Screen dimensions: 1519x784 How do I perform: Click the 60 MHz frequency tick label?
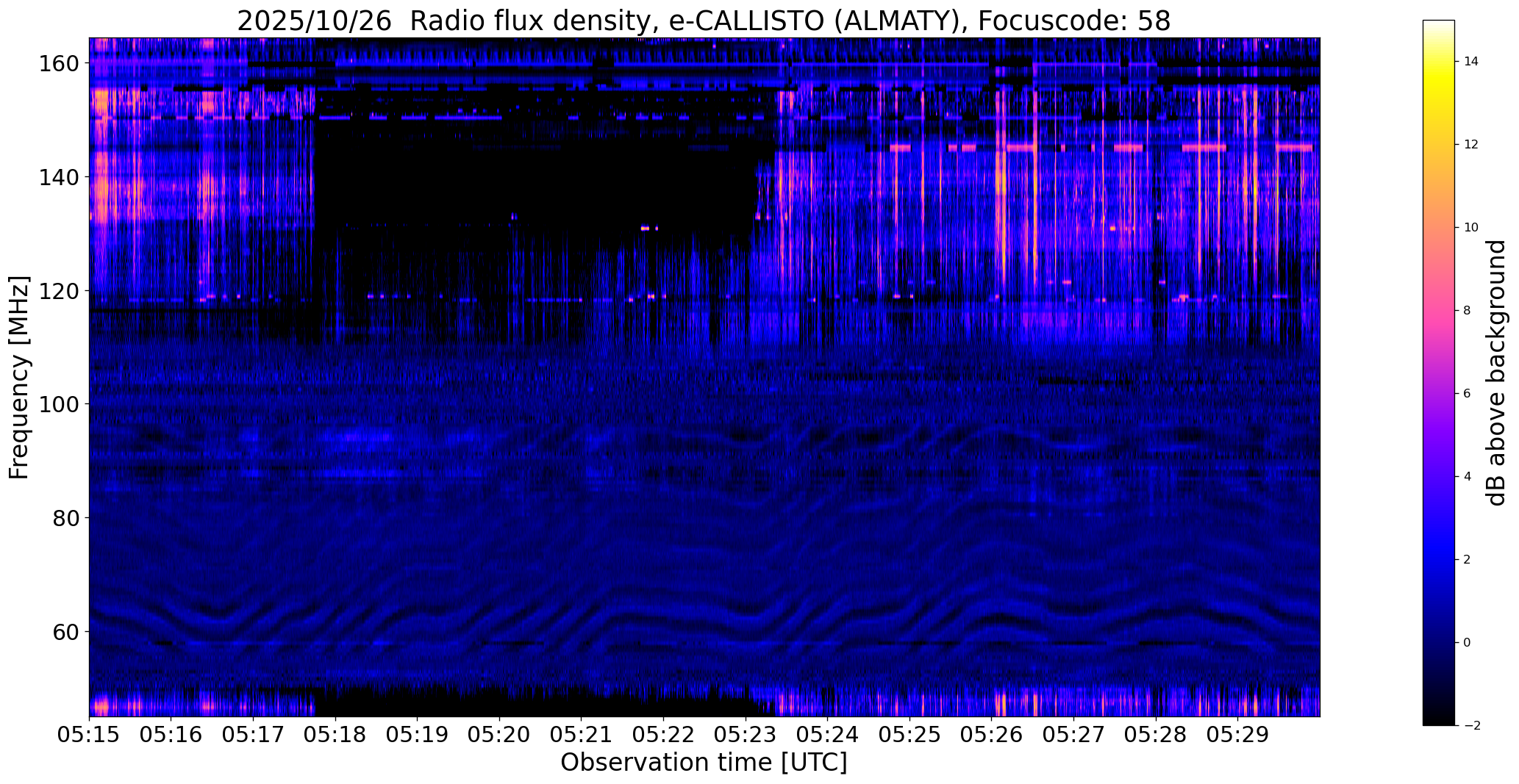(x=65, y=632)
